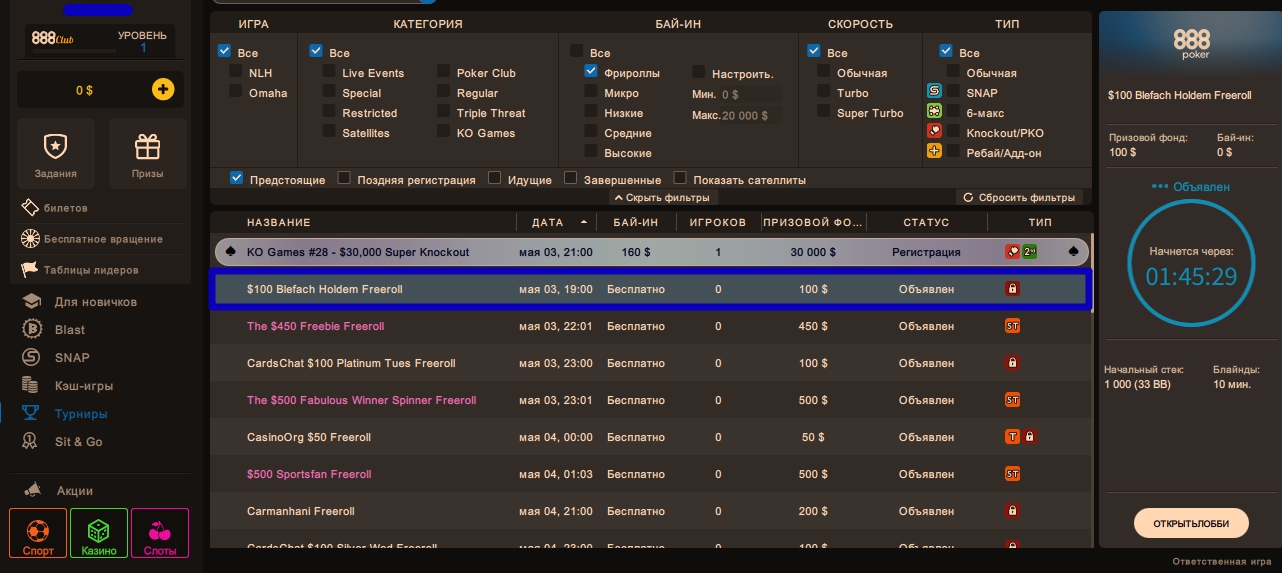The width and height of the screenshot is (1282, 573).
Task: Collapse filters with Скрыть фильтры
Action: (664, 197)
